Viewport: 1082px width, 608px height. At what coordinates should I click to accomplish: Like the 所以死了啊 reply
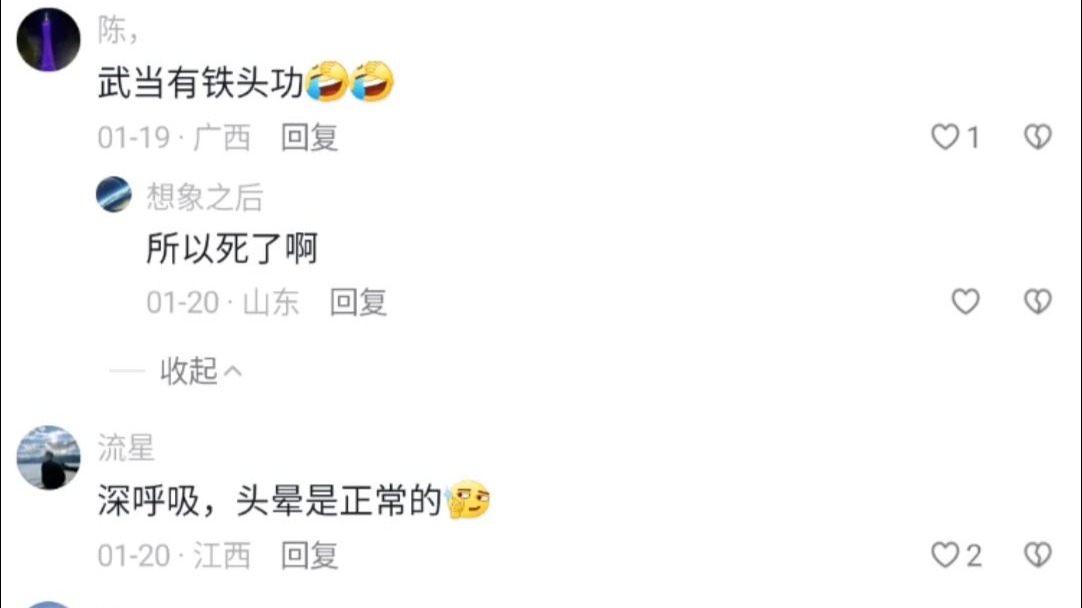pyautogui.click(x=965, y=302)
